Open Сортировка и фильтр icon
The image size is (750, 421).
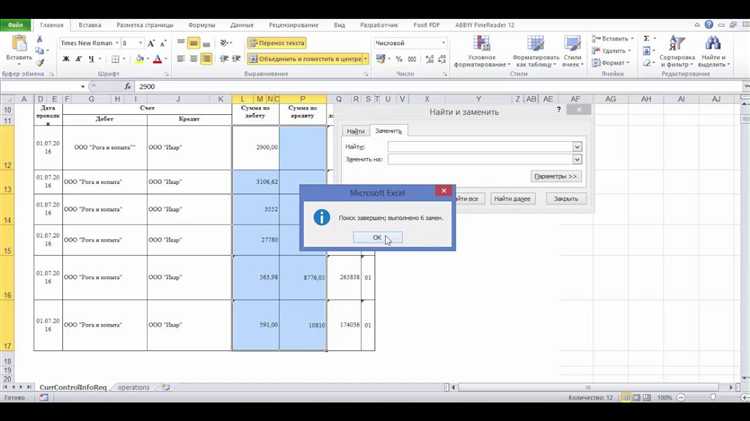(677, 44)
